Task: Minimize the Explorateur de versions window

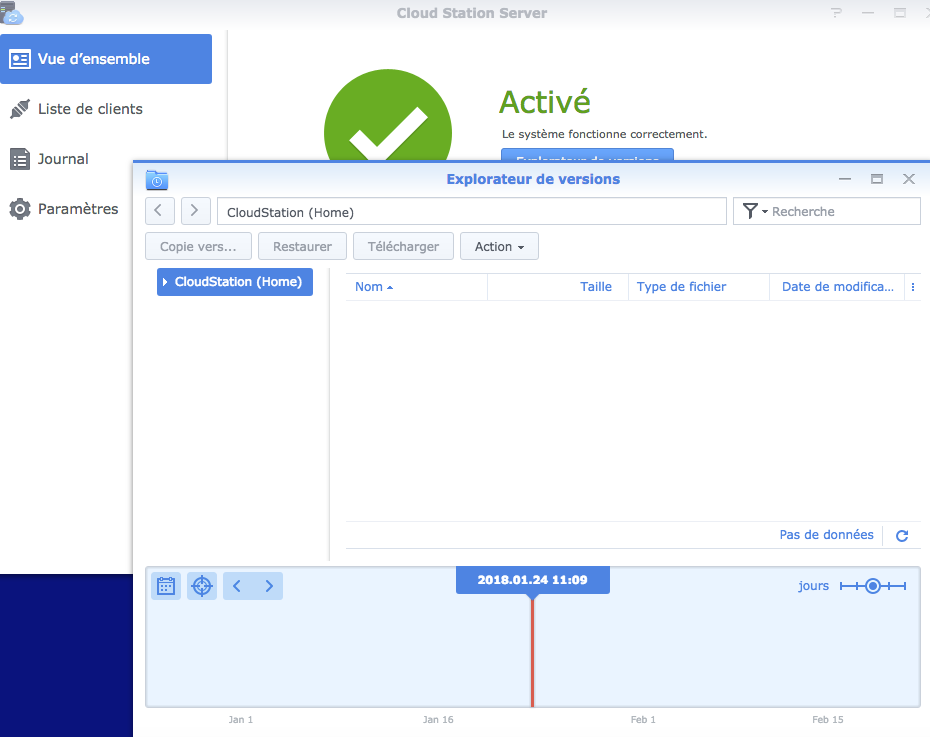Action: pyautogui.click(x=845, y=179)
